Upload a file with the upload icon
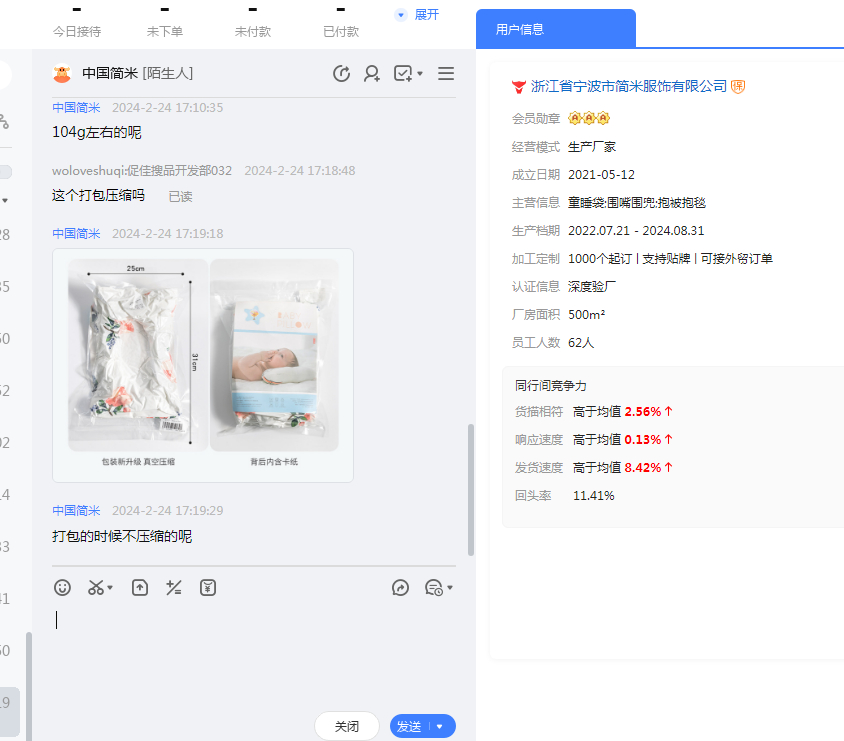 point(140,588)
